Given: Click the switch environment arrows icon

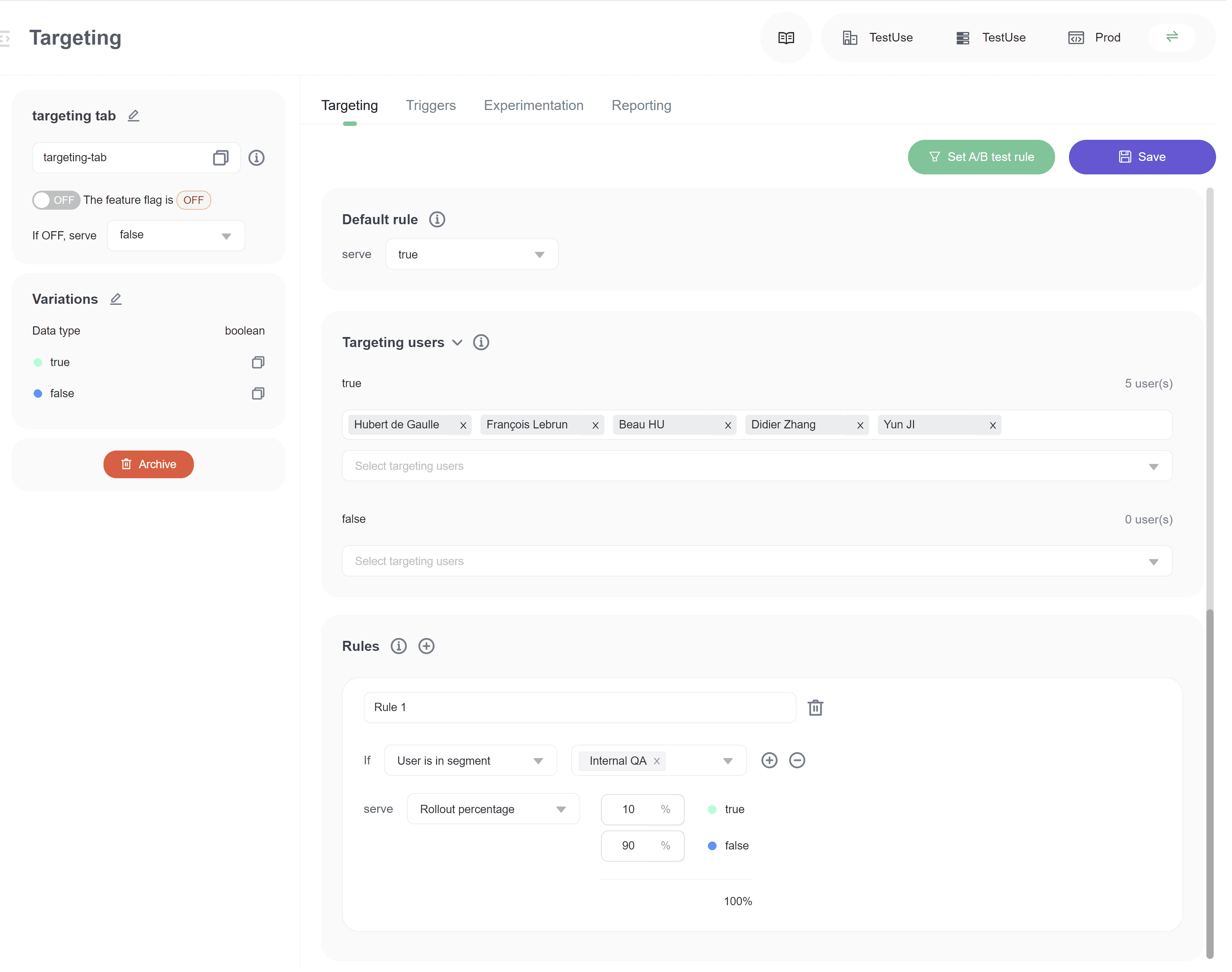Looking at the screenshot, I should (x=1172, y=37).
